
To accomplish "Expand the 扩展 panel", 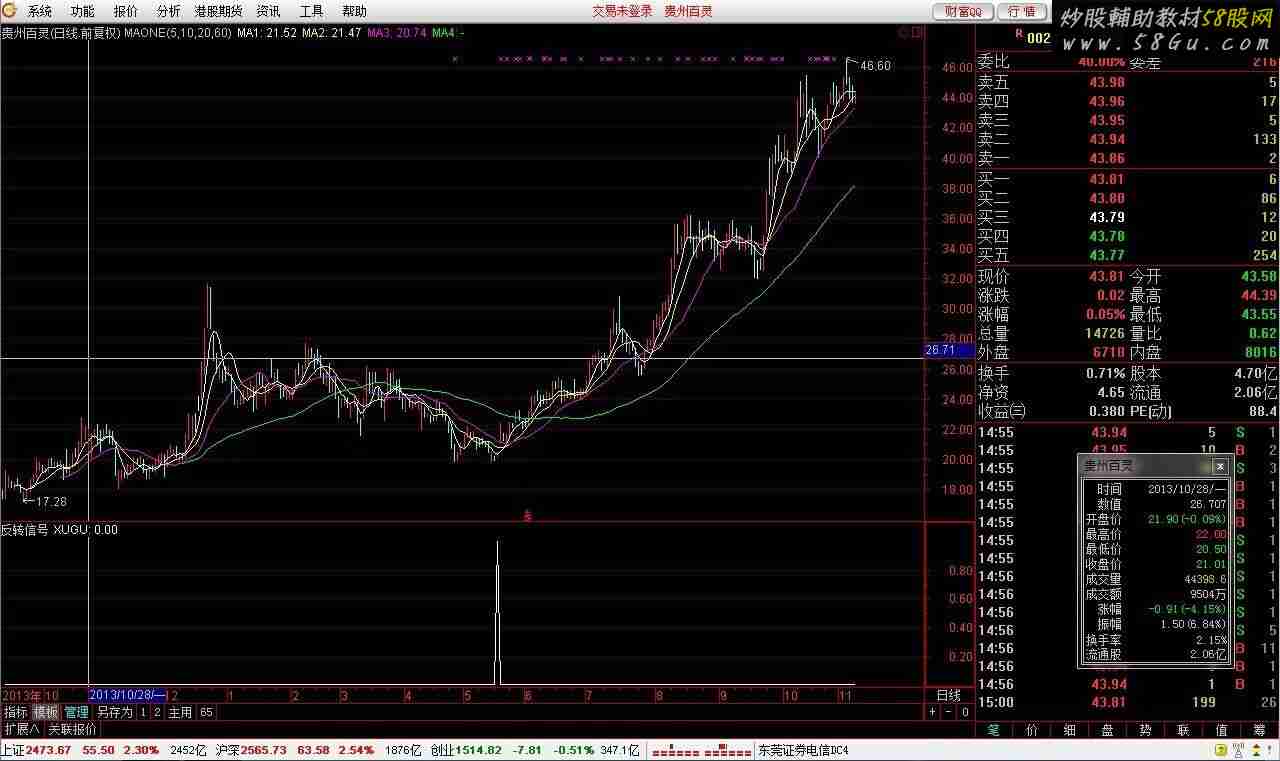I will pos(22,729).
